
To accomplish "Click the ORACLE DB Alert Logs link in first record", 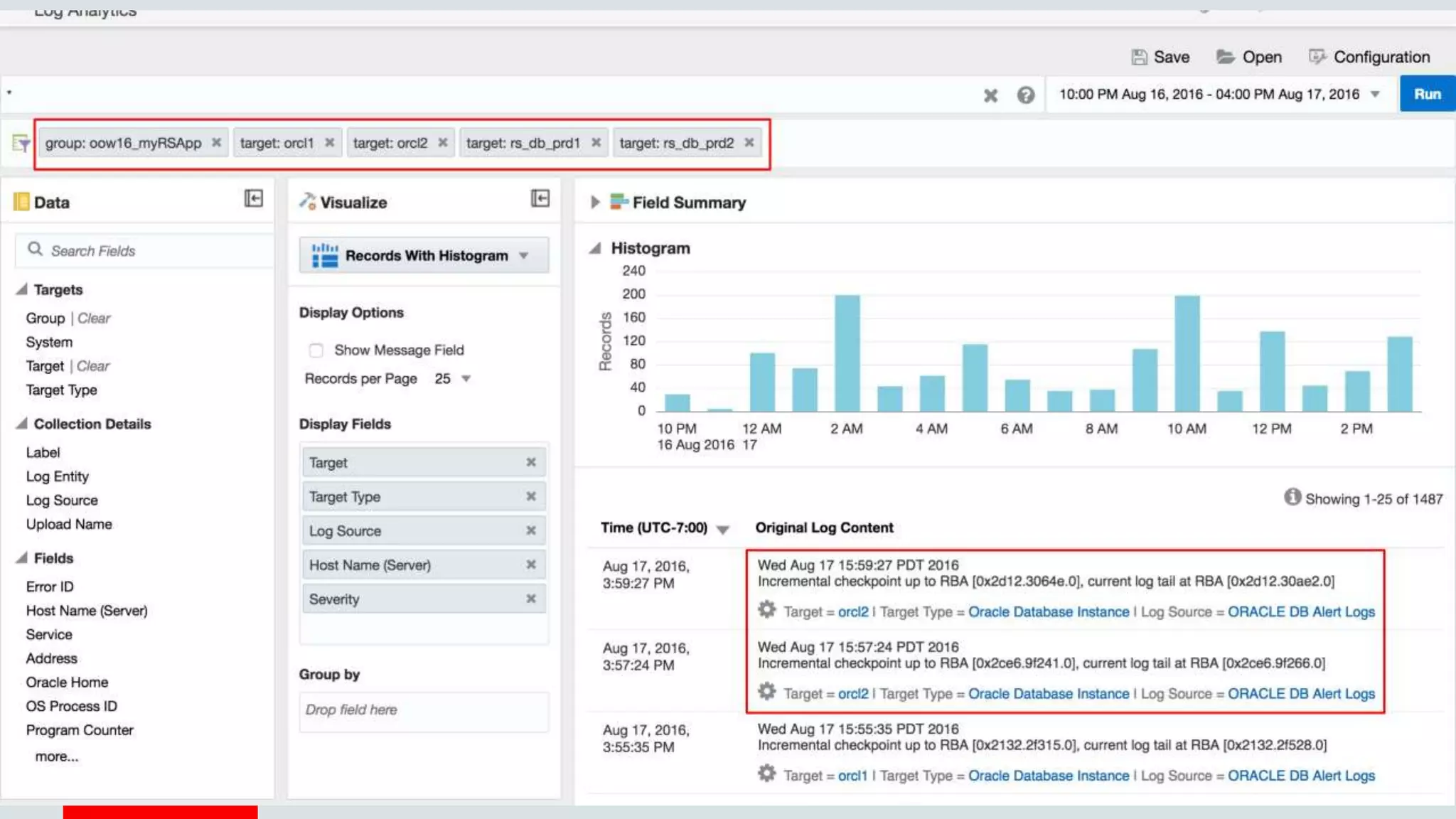I will coord(1301,612).
